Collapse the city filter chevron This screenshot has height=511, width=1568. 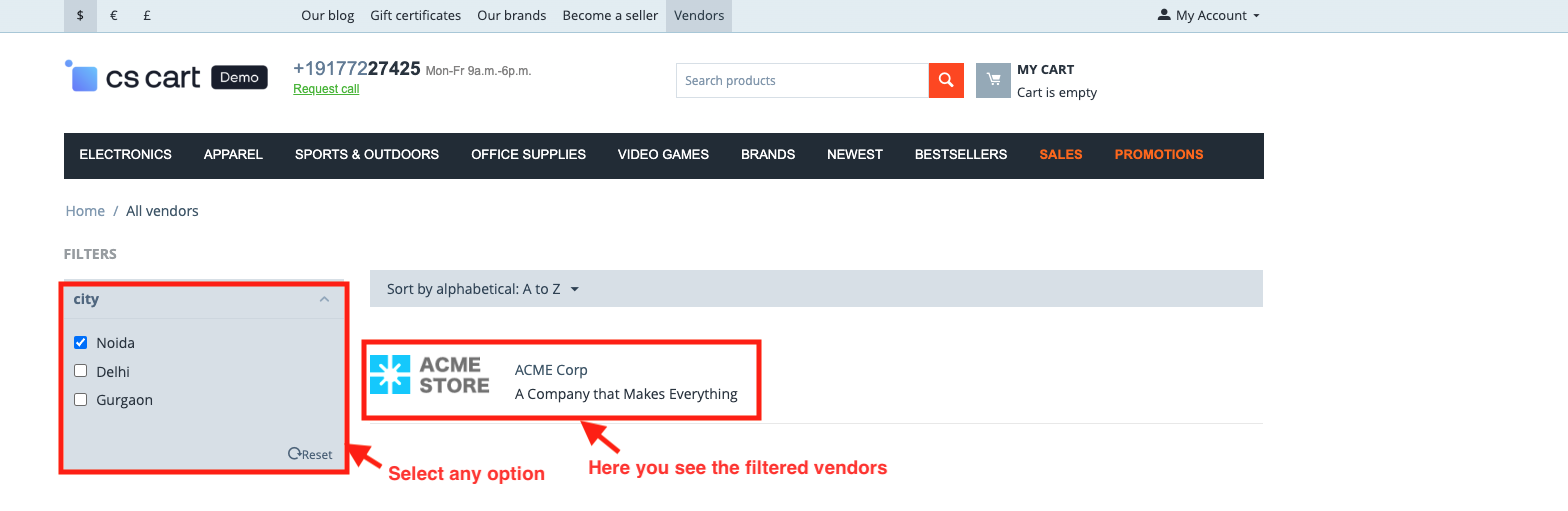point(324,299)
